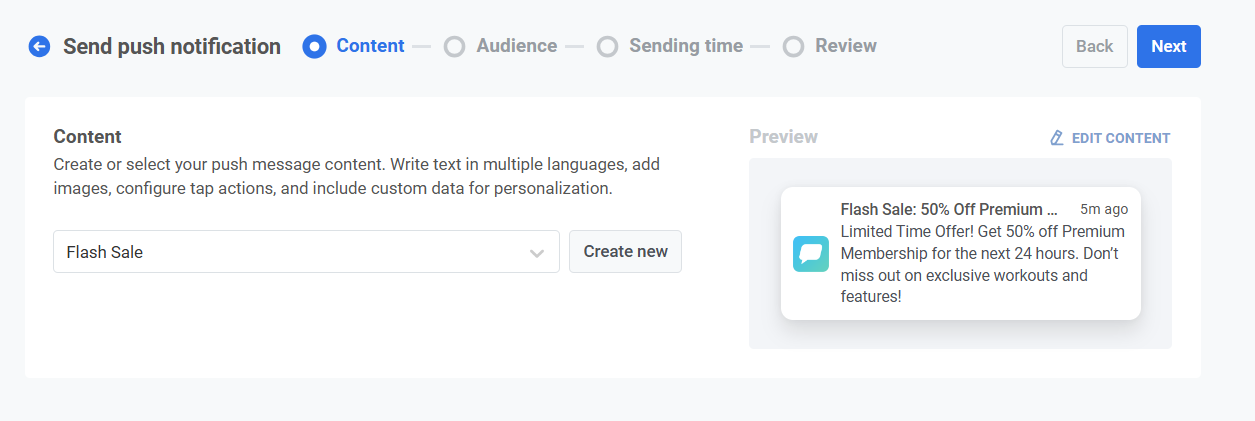Click the notification title in preview

pos(948,210)
